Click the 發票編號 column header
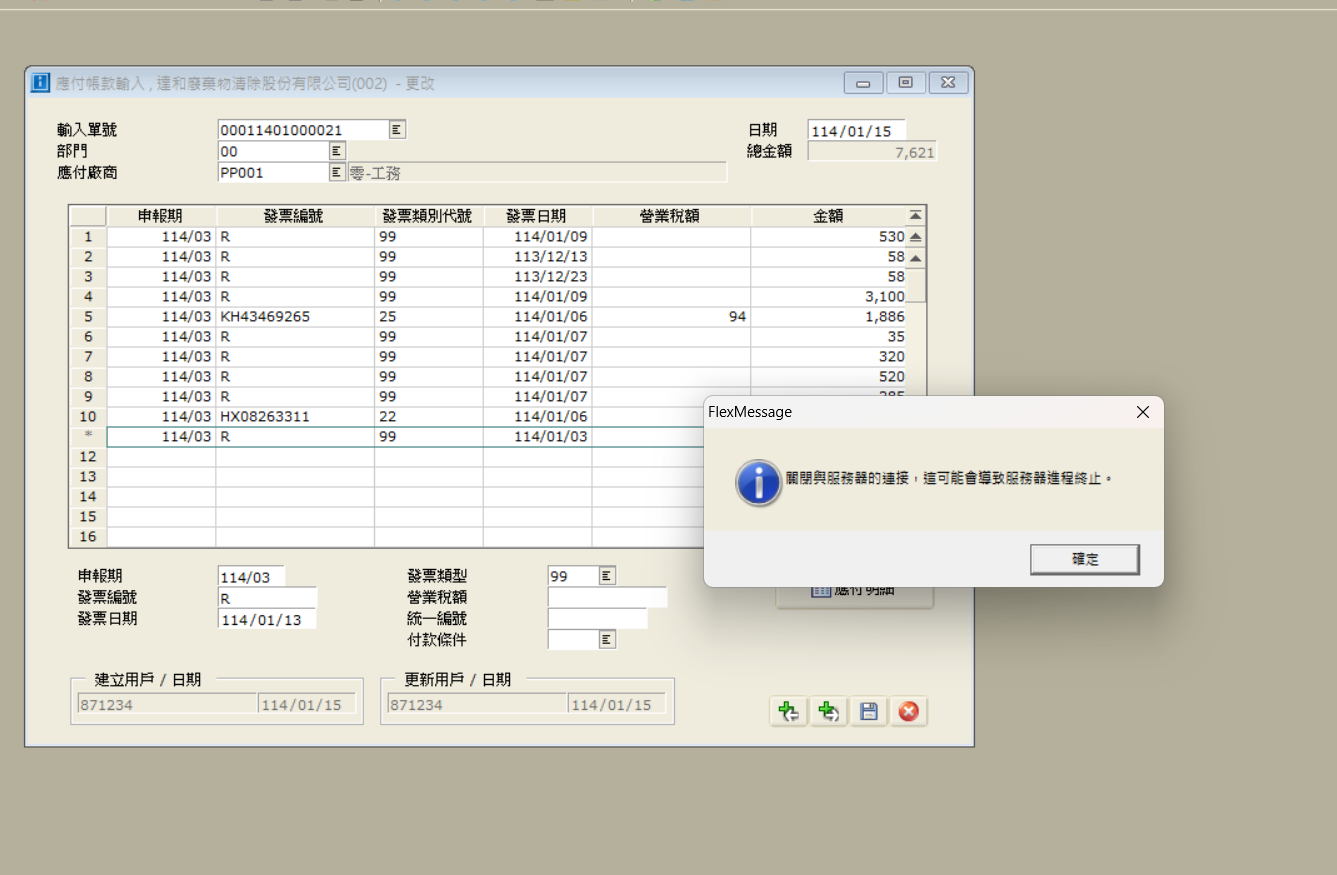Screen dimensions: 1337x875 click(x=294, y=216)
